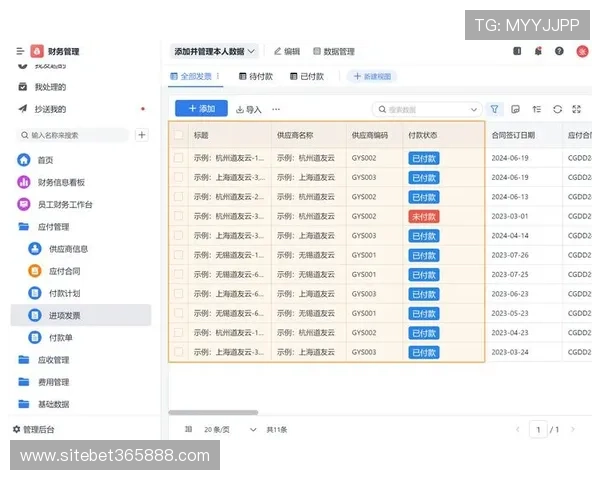Image resolution: width=600 pixels, height=480 pixels.
Task: Check the row dated 2024-04-14
Action: click(x=178, y=235)
